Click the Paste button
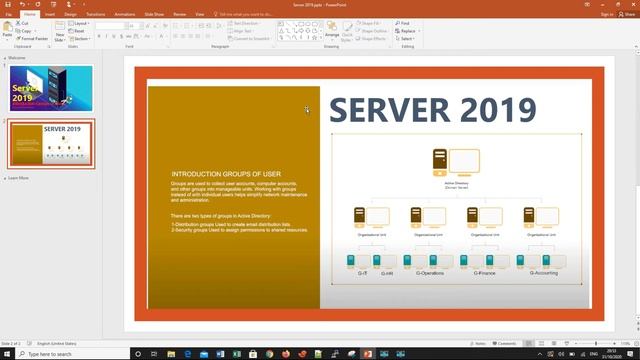 click(7, 31)
